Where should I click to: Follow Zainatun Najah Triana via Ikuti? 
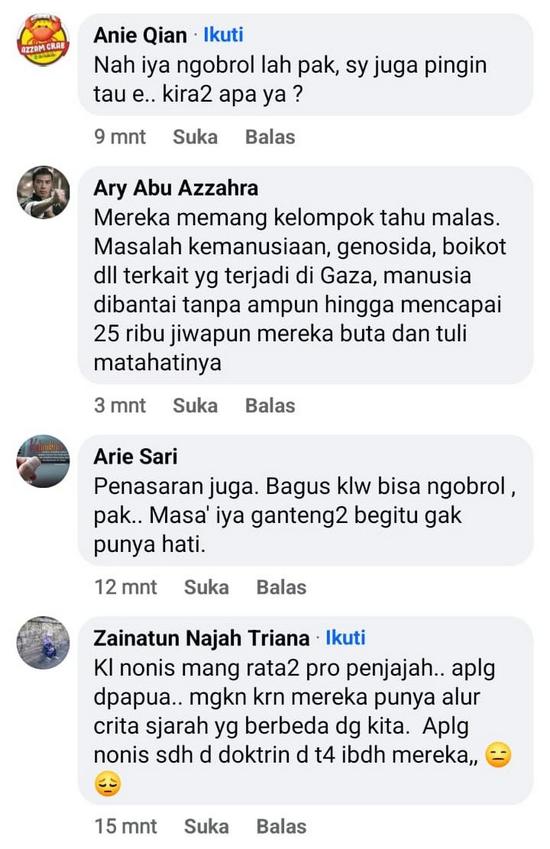tap(345, 637)
